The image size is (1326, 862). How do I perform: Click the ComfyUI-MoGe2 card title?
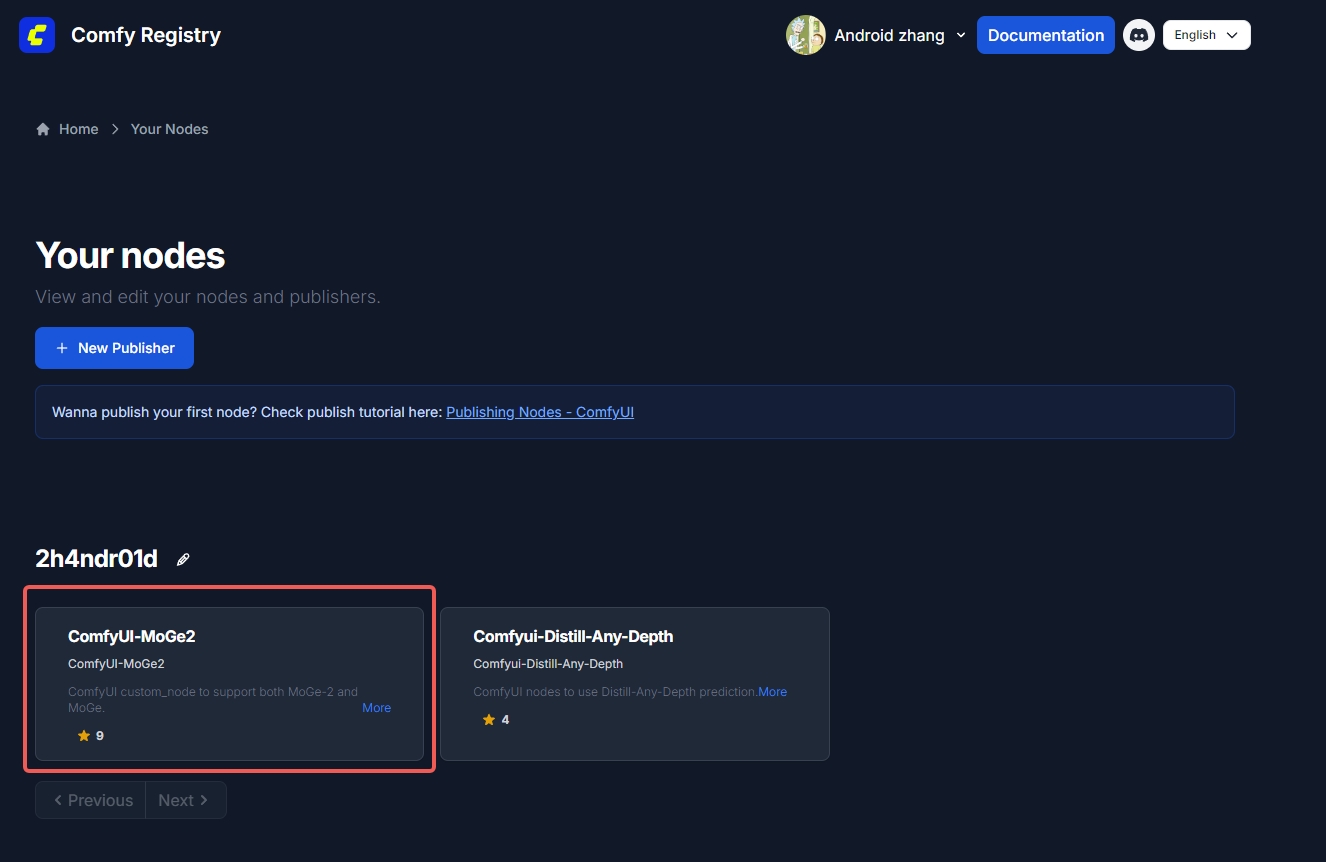coord(131,636)
